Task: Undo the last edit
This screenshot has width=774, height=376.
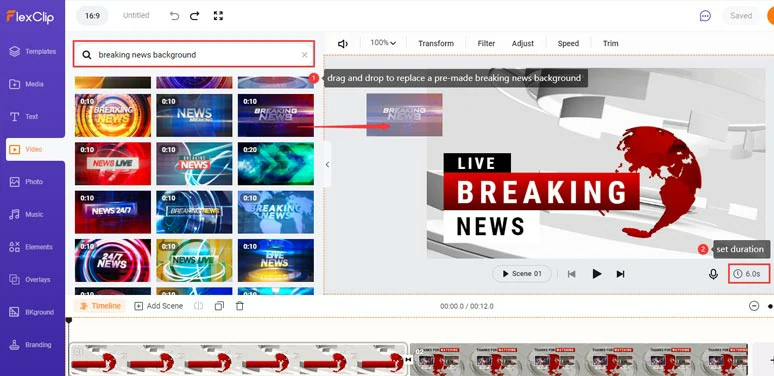Action: point(174,16)
